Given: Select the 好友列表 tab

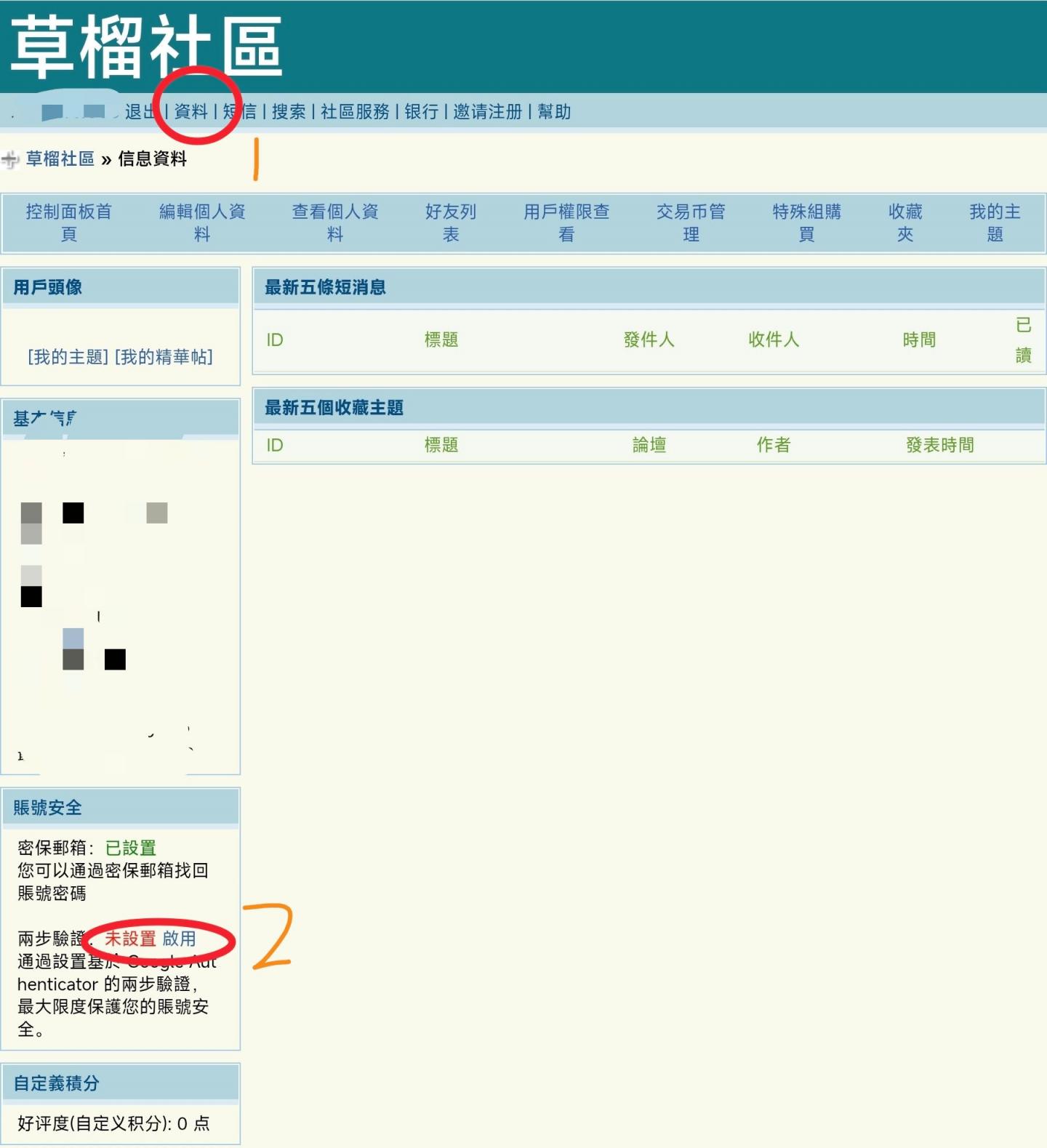Looking at the screenshot, I should pos(451,222).
